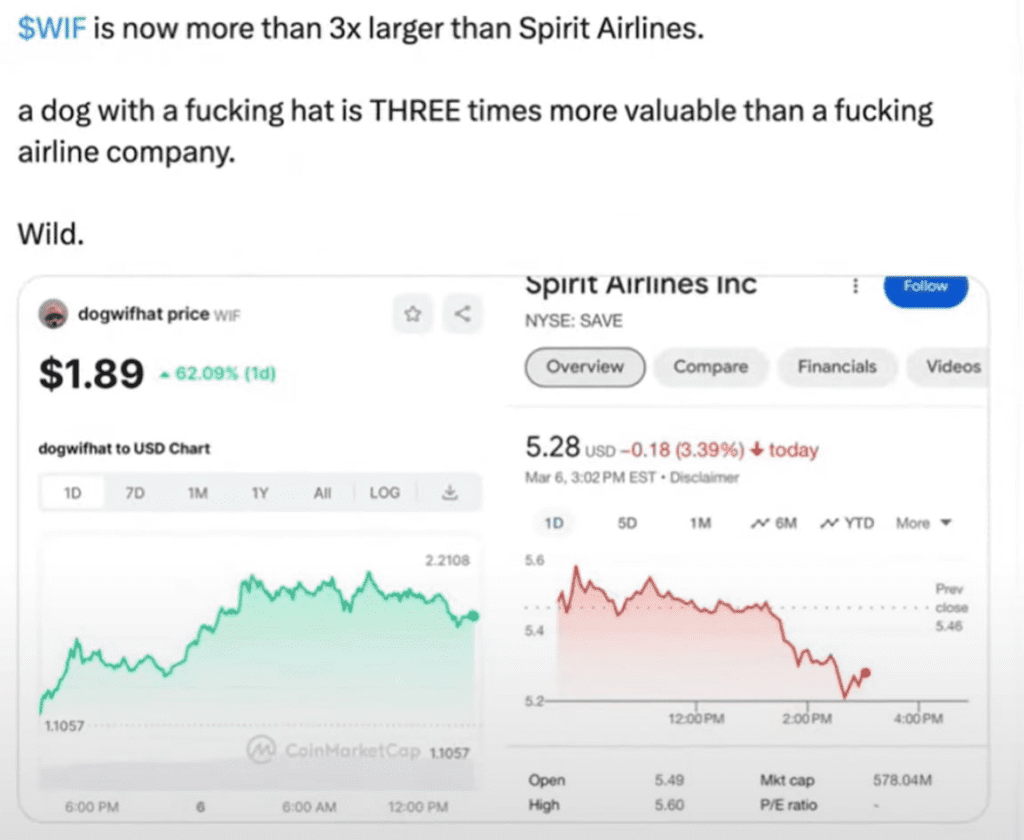Click the share icon beside the star
Screen dimensions: 1024x840
pyautogui.click(x=462, y=314)
